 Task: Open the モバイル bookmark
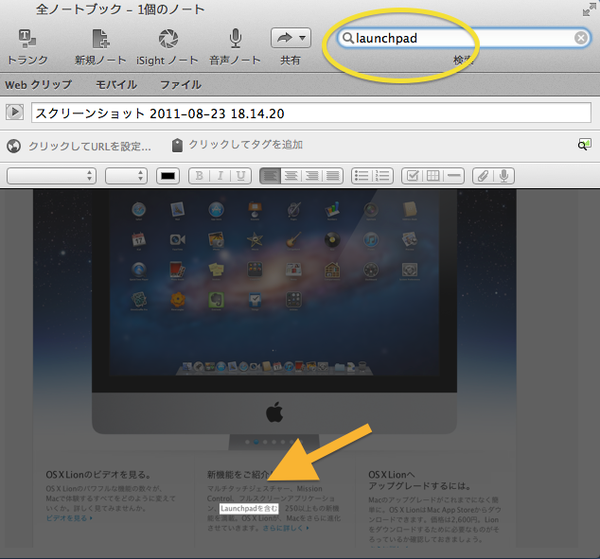click(x=116, y=85)
